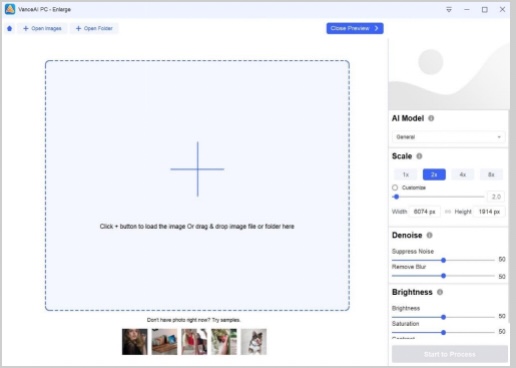Click the Width input field

[x=425, y=212]
